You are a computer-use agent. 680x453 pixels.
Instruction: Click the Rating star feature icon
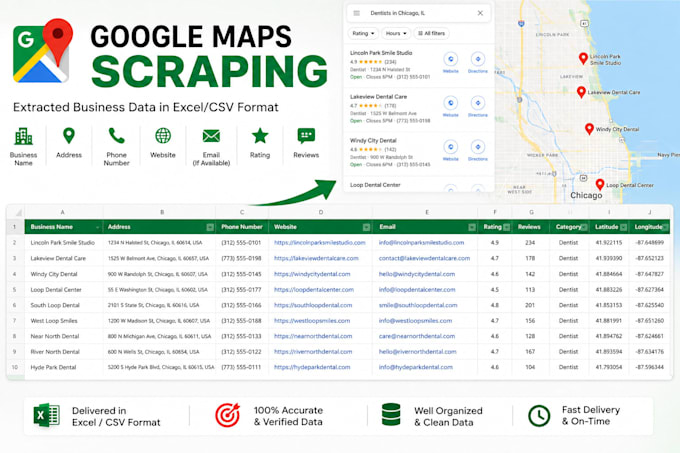coord(260,136)
